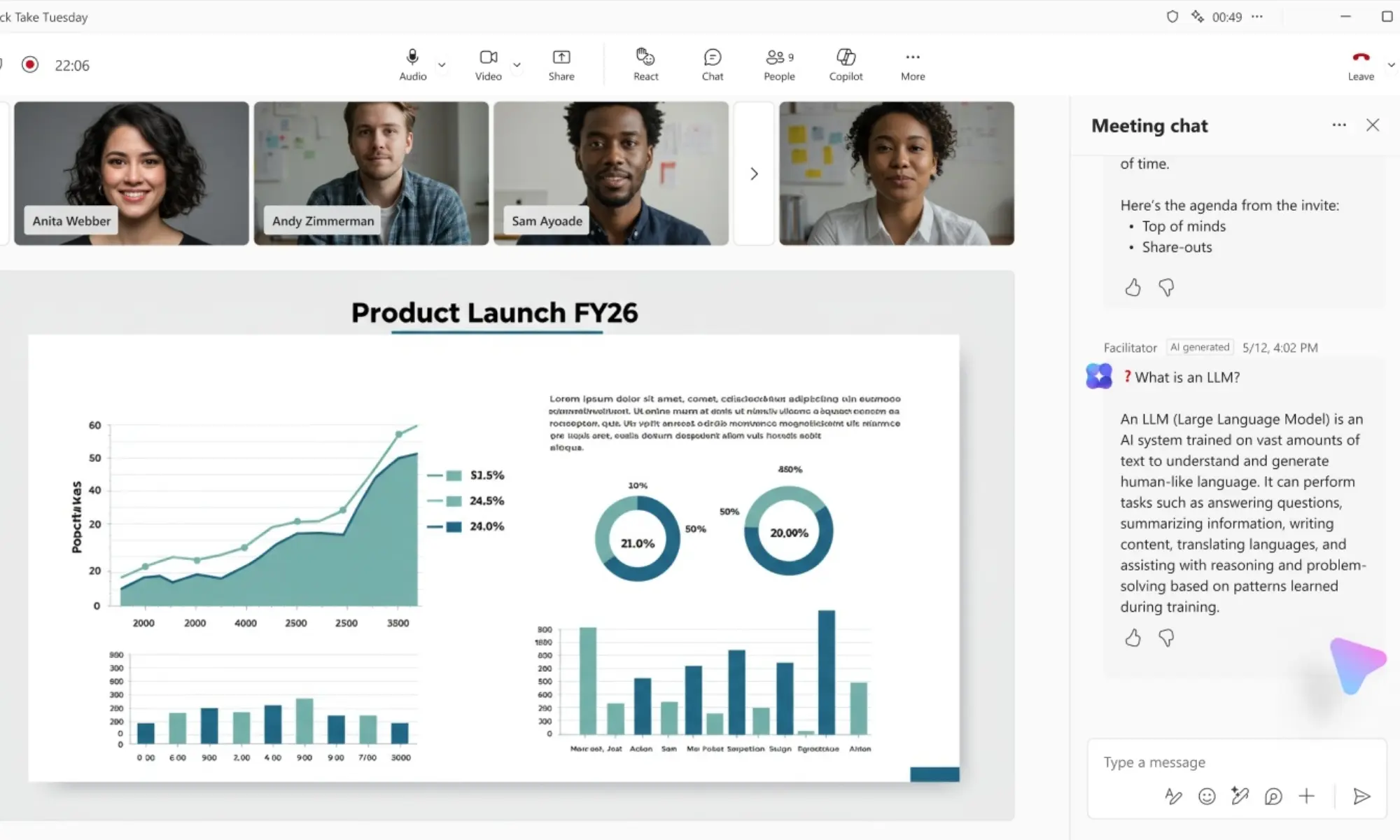Open the Copilot panel
Image resolution: width=1400 pixels, height=840 pixels.
point(846,64)
